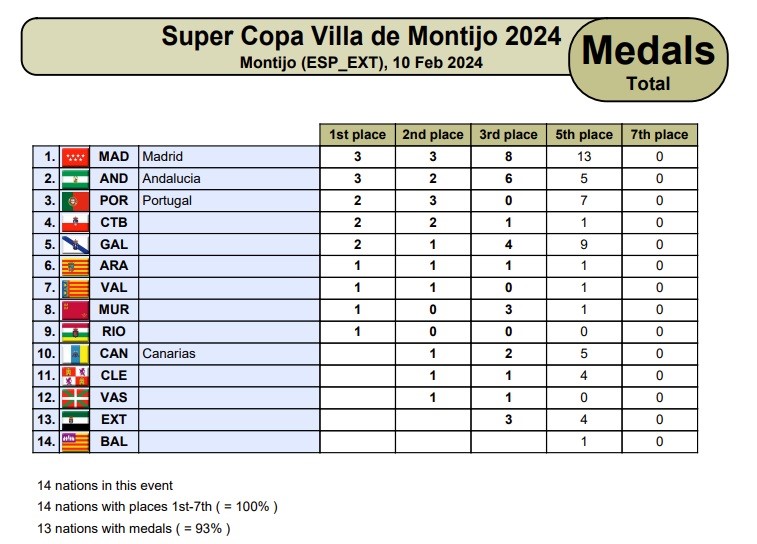Select the 2nd place column header

pyautogui.click(x=432, y=135)
